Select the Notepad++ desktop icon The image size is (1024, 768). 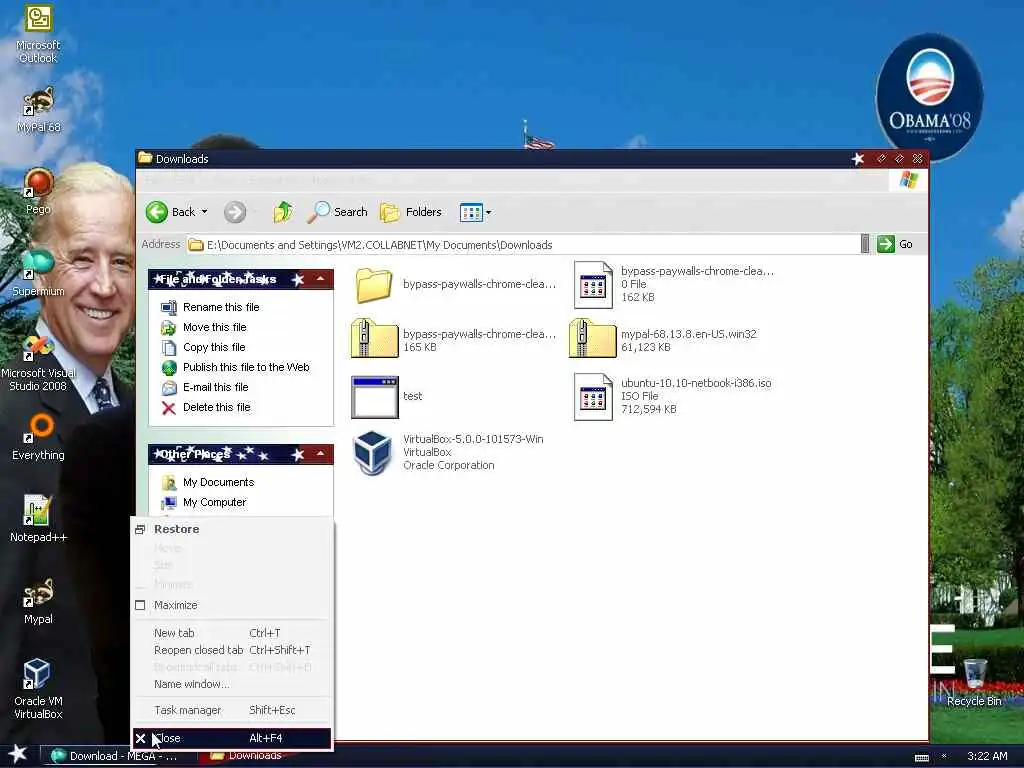coord(38,519)
